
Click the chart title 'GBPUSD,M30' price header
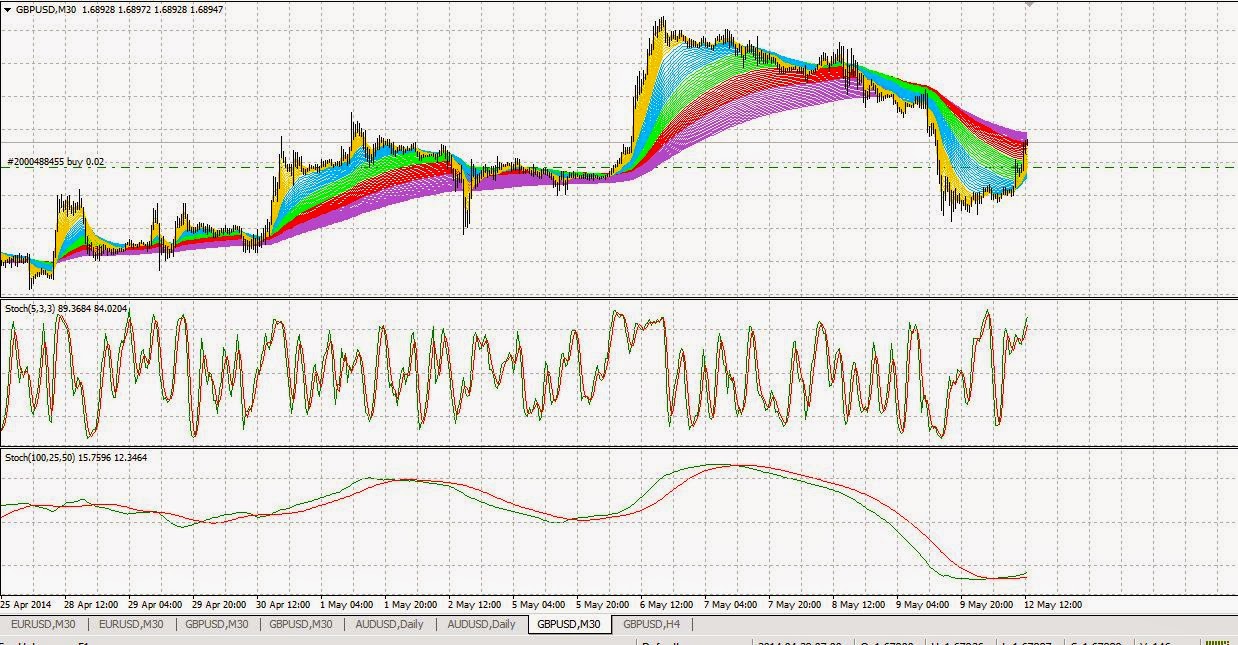pos(120,9)
